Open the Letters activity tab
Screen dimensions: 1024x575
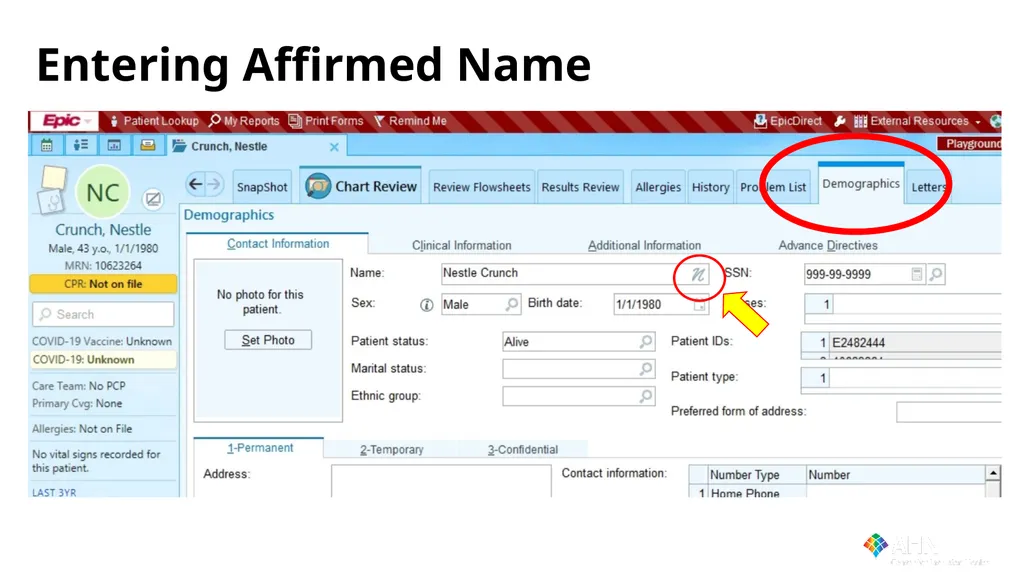(x=929, y=187)
